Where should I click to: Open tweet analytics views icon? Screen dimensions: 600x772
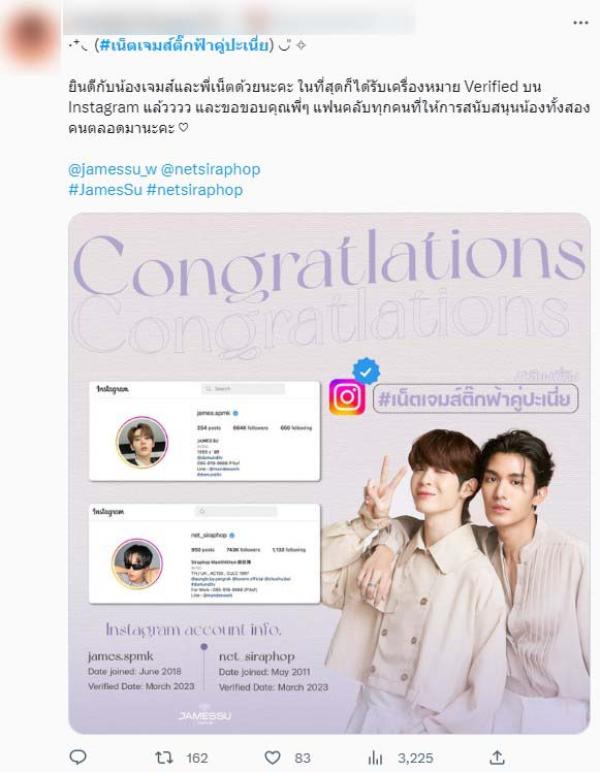pos(375,757)
